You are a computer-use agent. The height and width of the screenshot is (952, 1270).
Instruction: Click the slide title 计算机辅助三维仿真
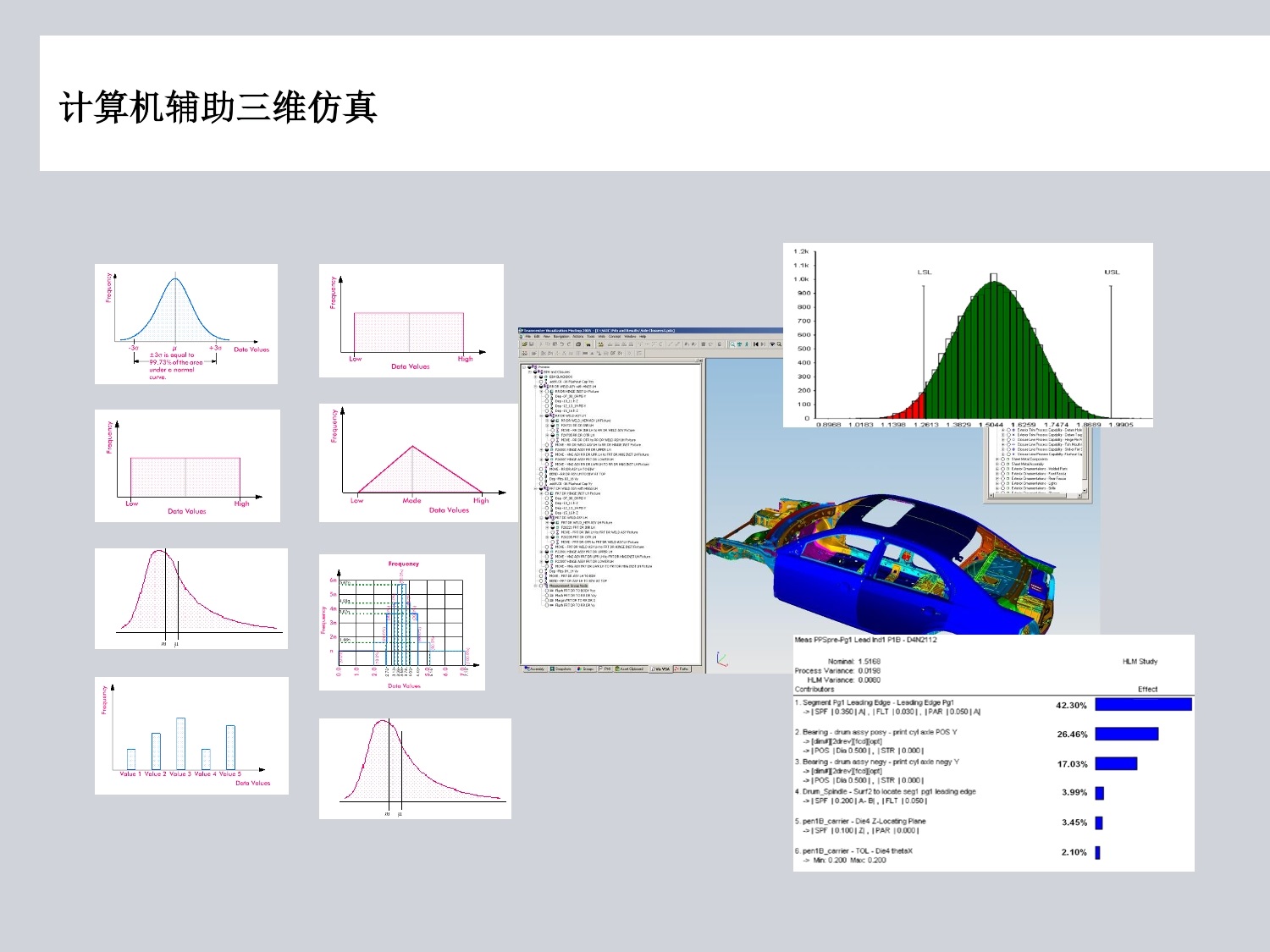(x=218, y=107)
